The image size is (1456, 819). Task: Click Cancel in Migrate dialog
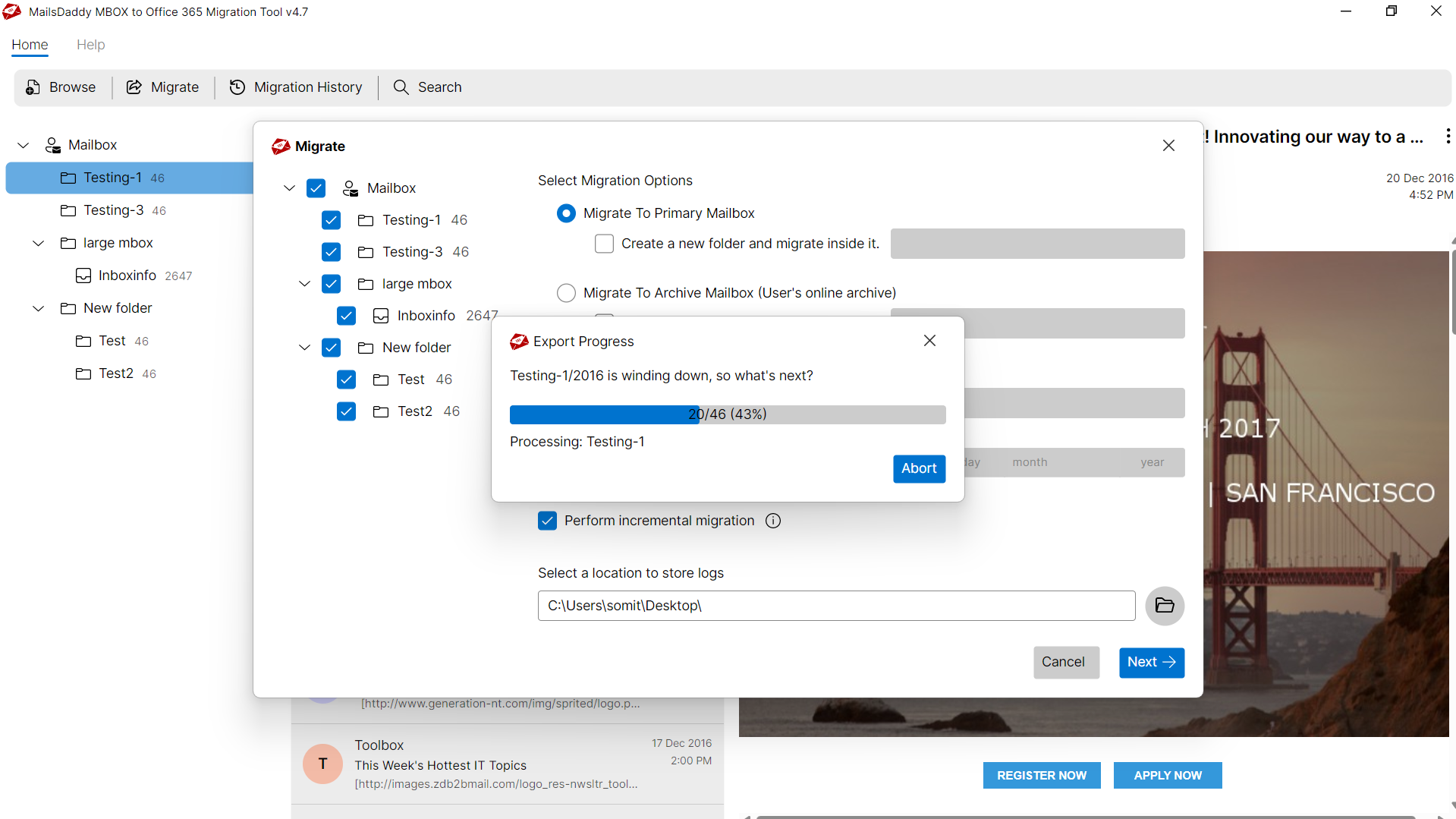pos(1066,662)
